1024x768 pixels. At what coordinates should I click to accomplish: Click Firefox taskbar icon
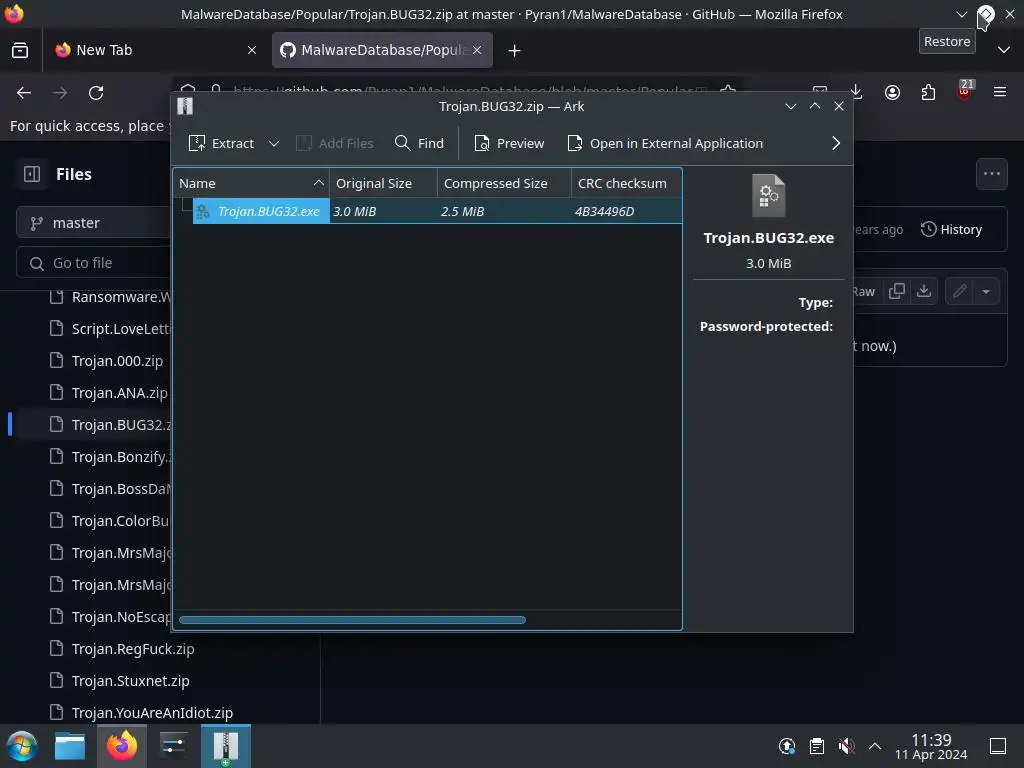coord(121,746)
